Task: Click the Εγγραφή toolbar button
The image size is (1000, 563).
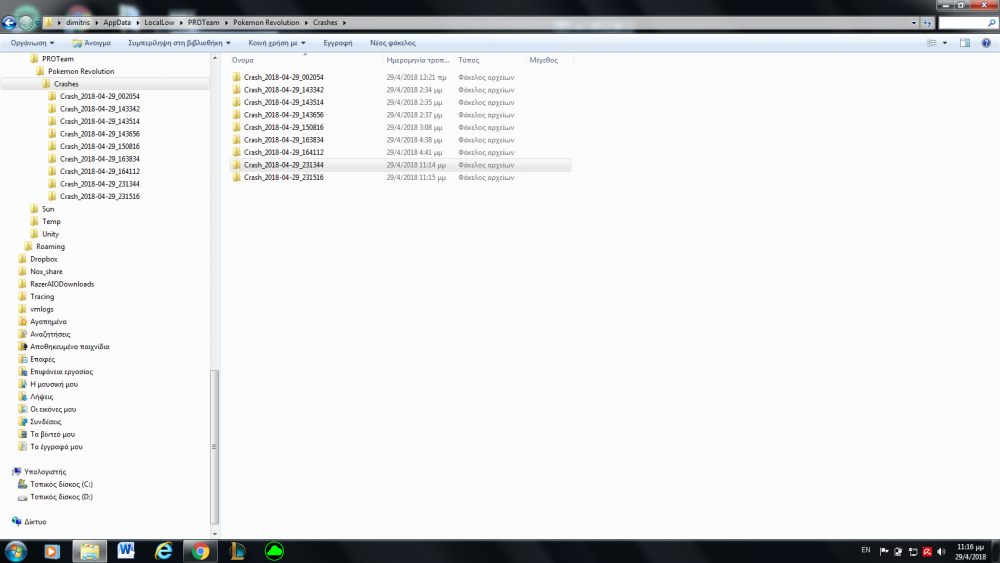Action: (x=338, y=43)
